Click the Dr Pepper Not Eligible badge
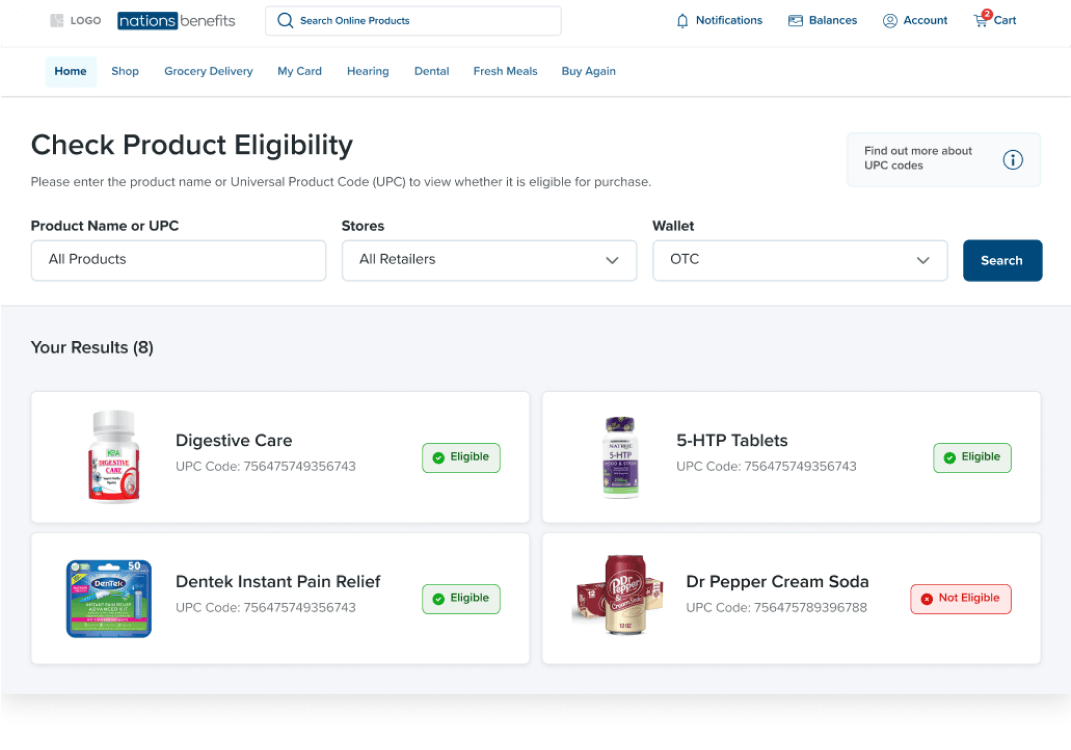1071x750 pixels. click(x=961, y=599)
